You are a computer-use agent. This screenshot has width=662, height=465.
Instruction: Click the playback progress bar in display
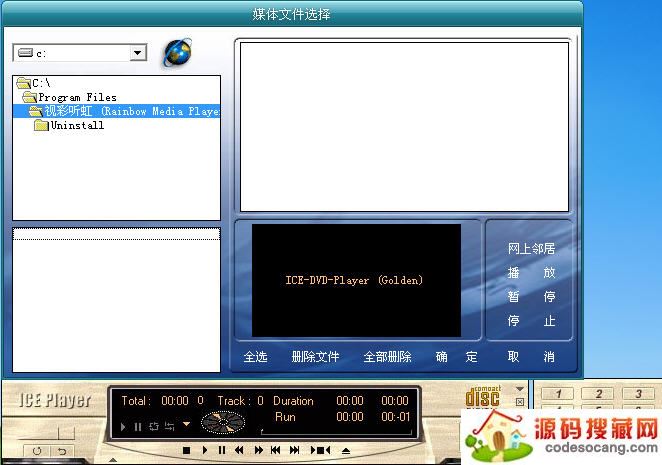pyautogui.click(x=336, y=432)
